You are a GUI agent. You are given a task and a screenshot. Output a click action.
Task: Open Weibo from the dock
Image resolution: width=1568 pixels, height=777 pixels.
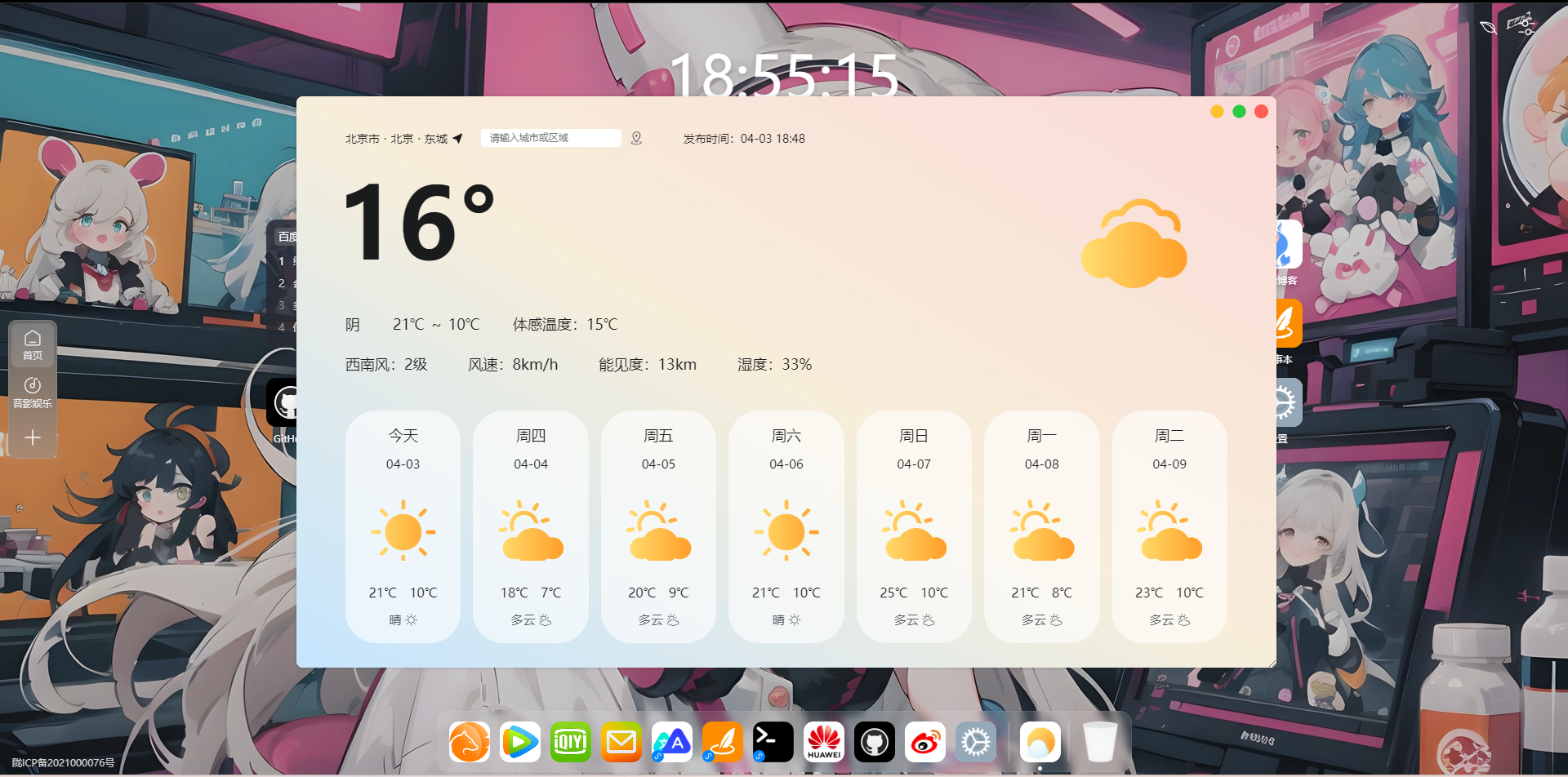tap(925, 742)
